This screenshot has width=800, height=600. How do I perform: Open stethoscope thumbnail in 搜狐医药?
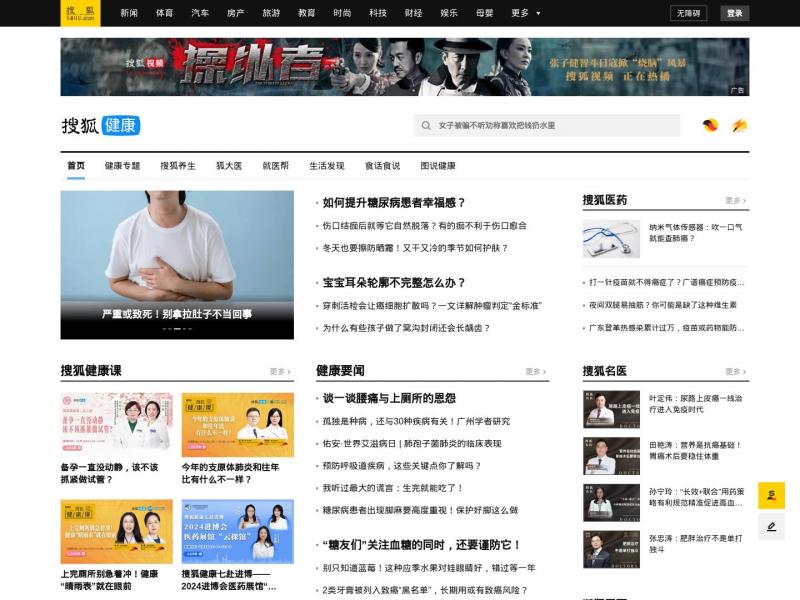click(611, 239)
